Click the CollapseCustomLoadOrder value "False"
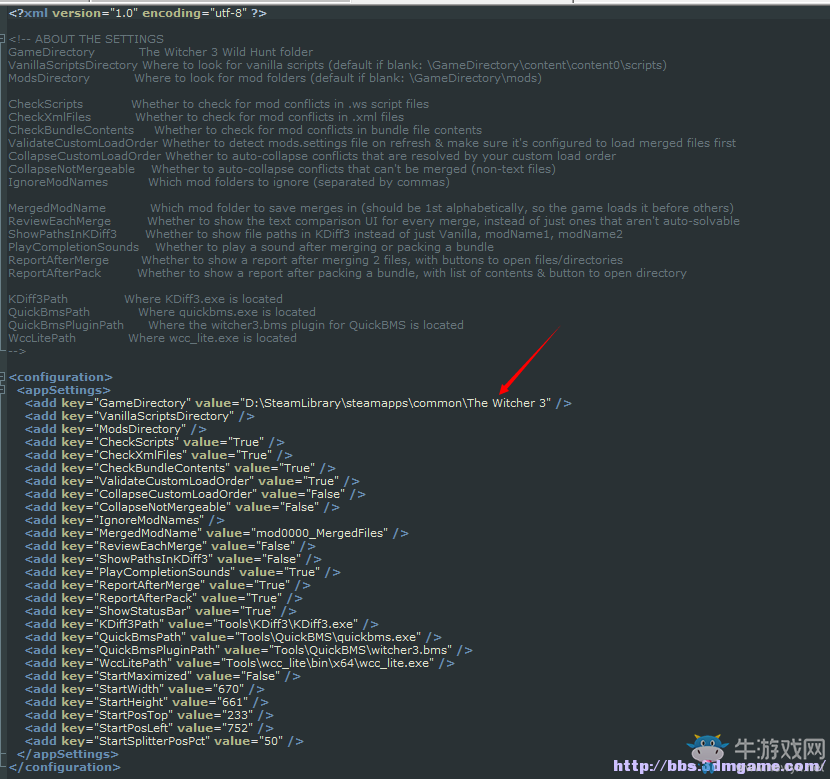Screen dimensions: 830x779 [x=324, y=494]
